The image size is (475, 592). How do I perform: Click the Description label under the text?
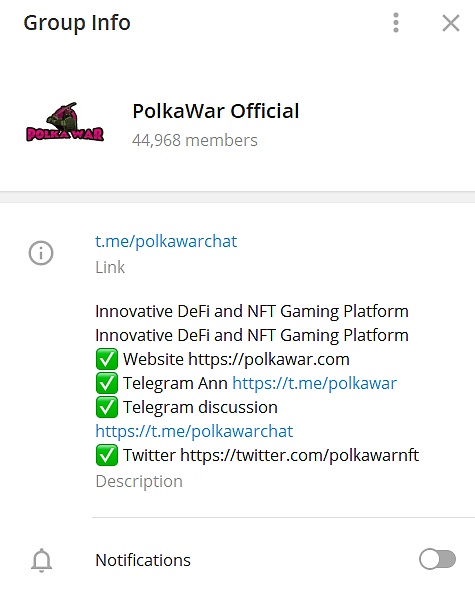pyautogui.click(x=139, y=481)
